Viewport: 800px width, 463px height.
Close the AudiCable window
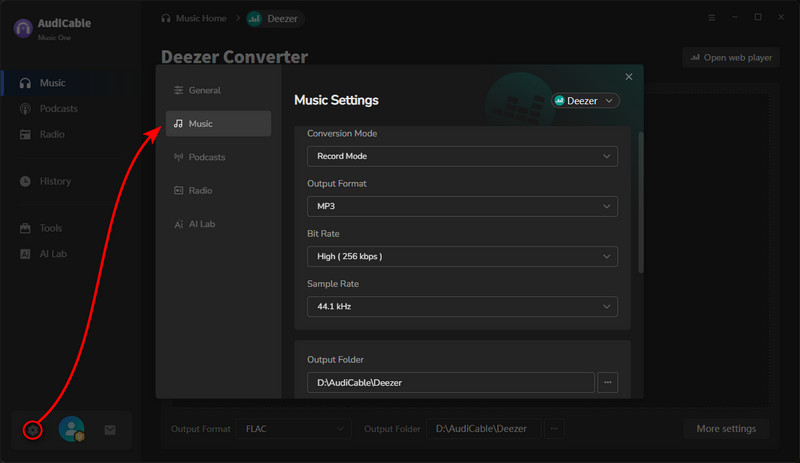click(781, 17)
